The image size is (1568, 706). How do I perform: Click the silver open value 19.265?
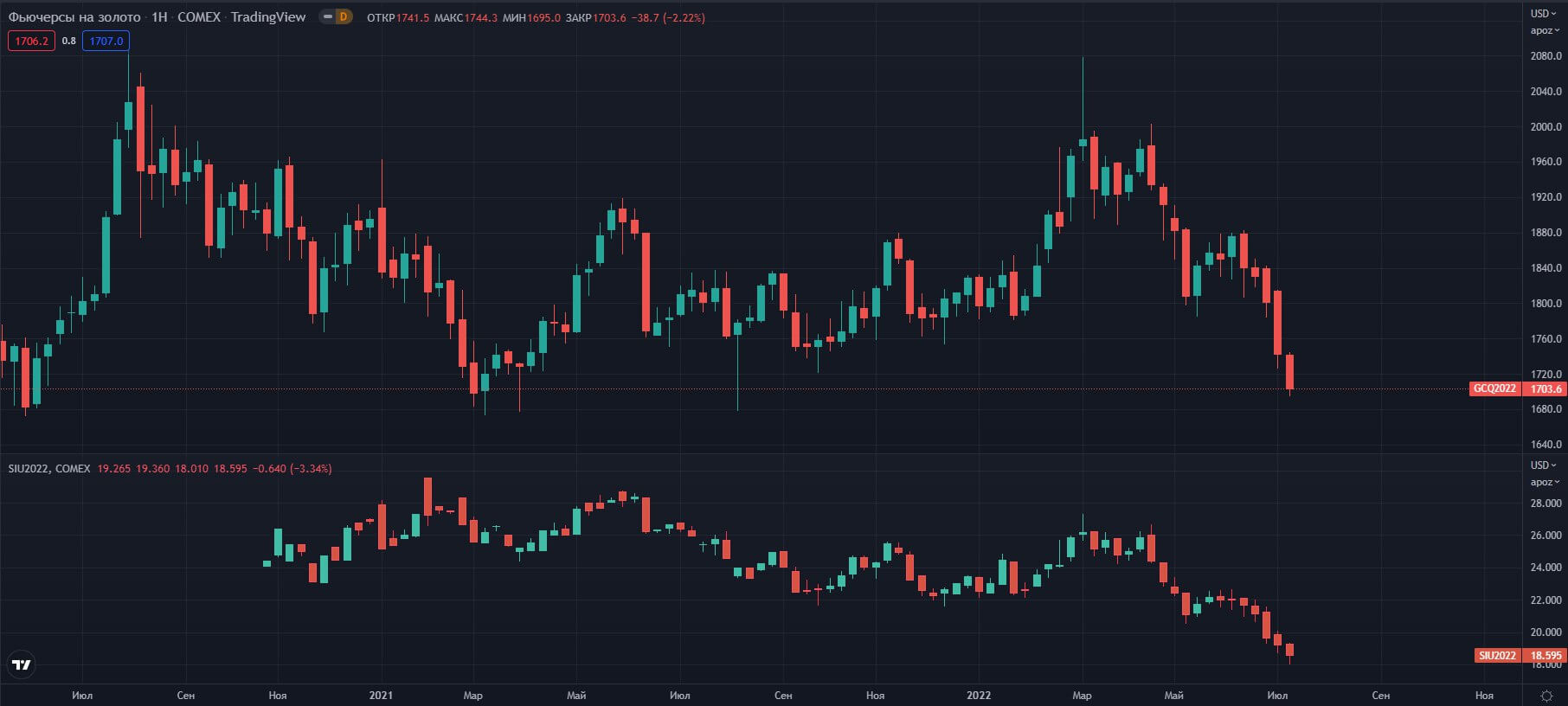[x=114, y=469]
